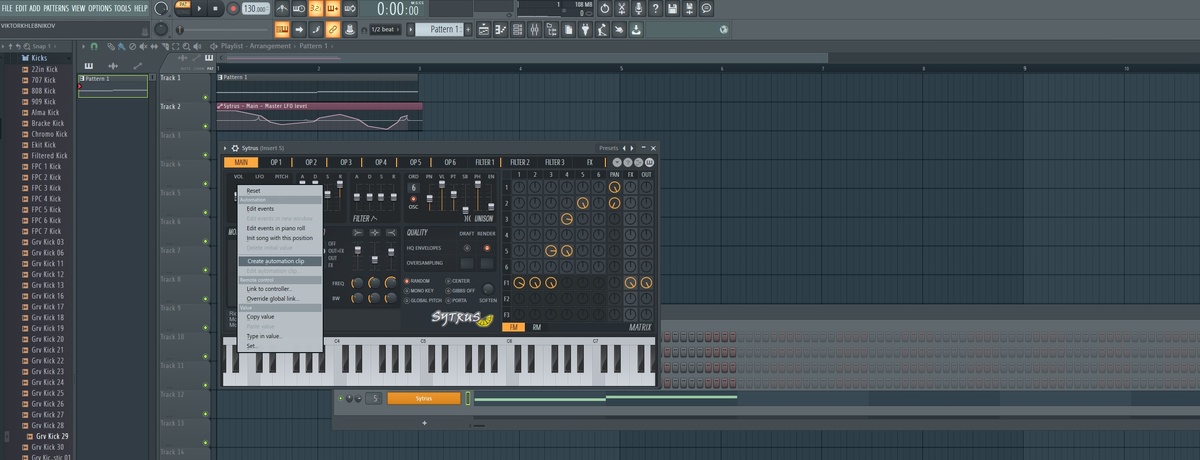The width and height of the screenshot is (1200, 460).
Task: Open the FILE menu
Action: coord(6,7)
